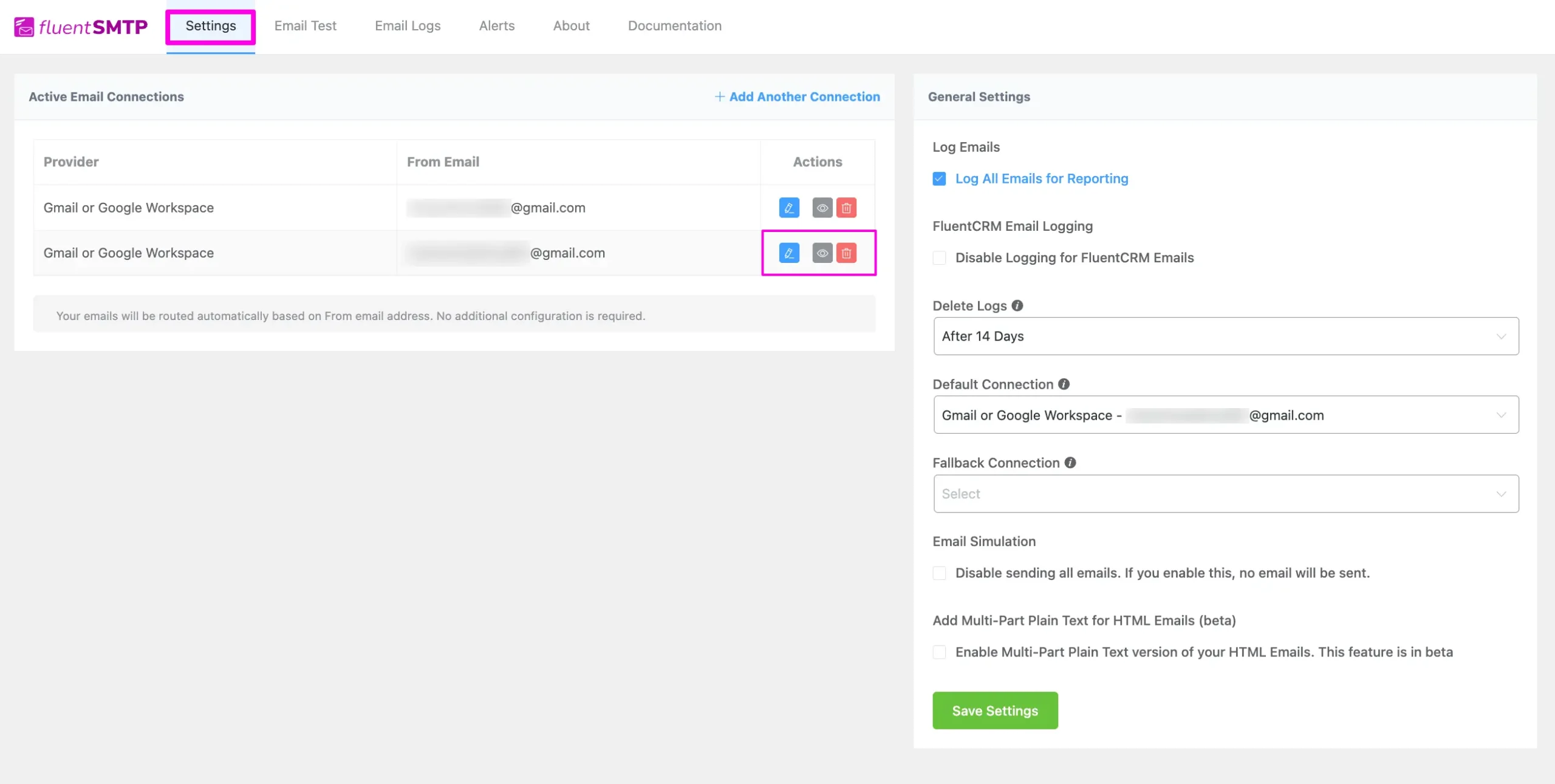Image resolution: width=1555 pixels, height=784 pixels.
Task: Open the About tab
Action: click(x=571, y=26)
